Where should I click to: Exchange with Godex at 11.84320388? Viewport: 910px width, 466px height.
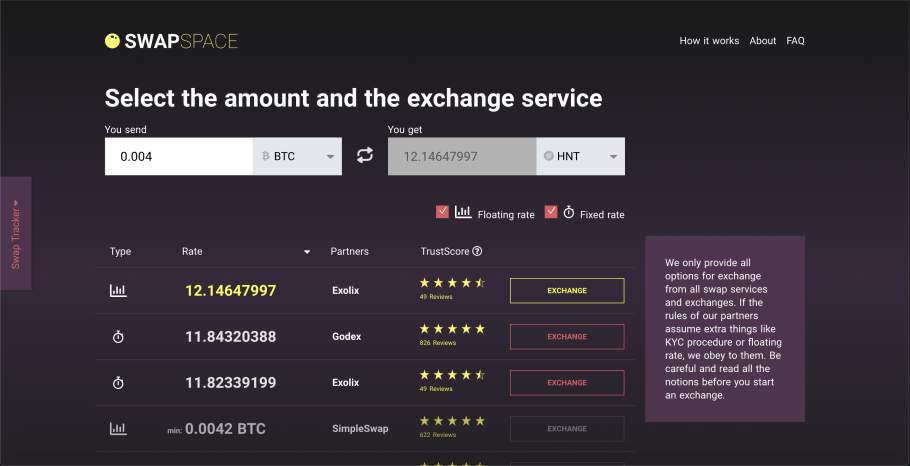567,337
